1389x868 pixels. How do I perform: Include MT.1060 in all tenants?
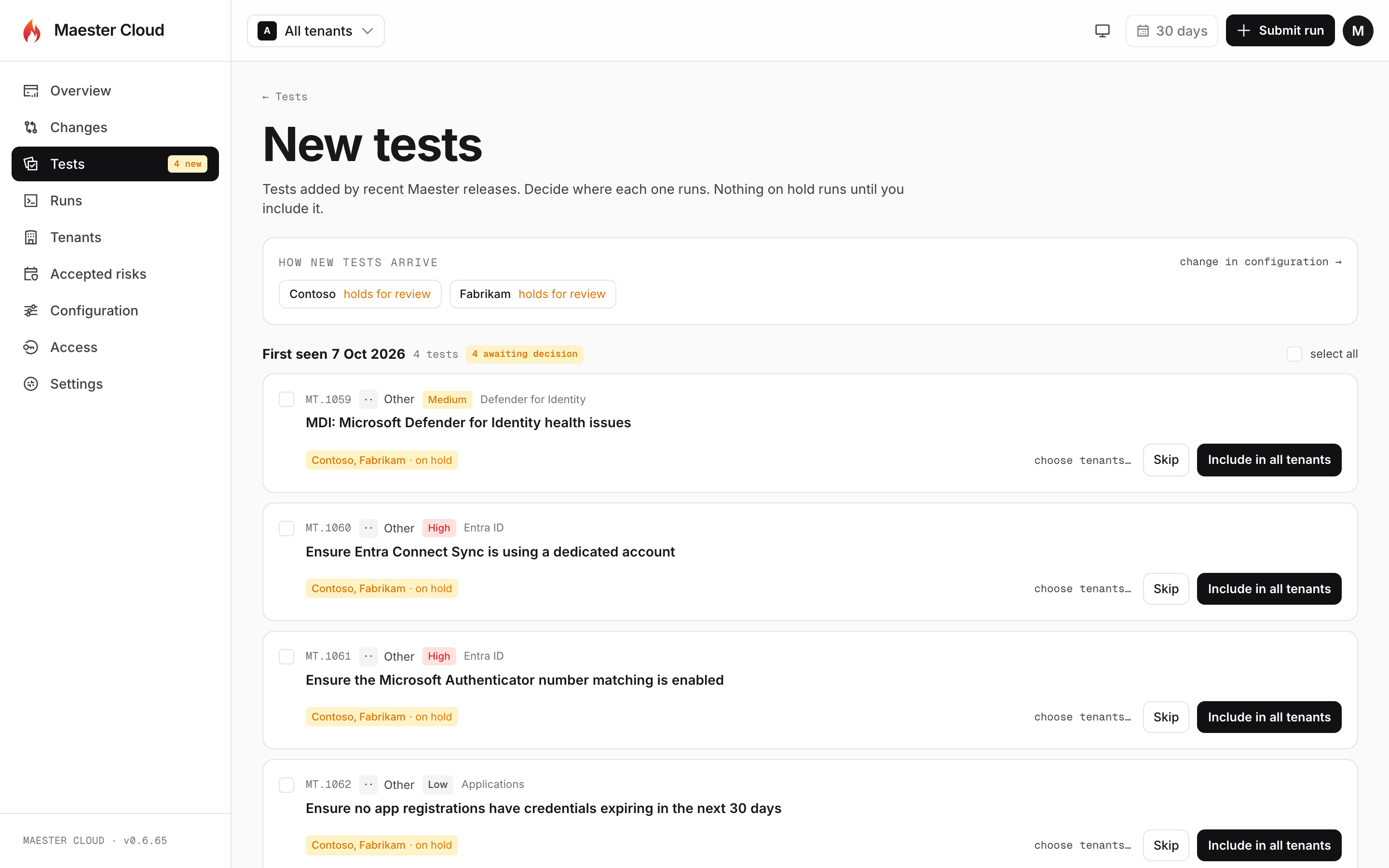coord(1269,589)
